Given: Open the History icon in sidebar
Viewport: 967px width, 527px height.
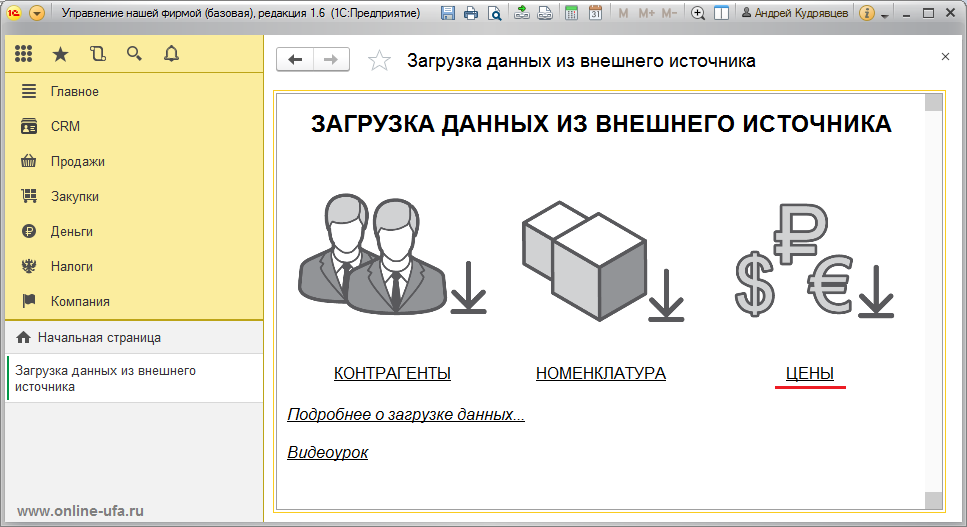Looking at the screenshot, I should point(97,54).
